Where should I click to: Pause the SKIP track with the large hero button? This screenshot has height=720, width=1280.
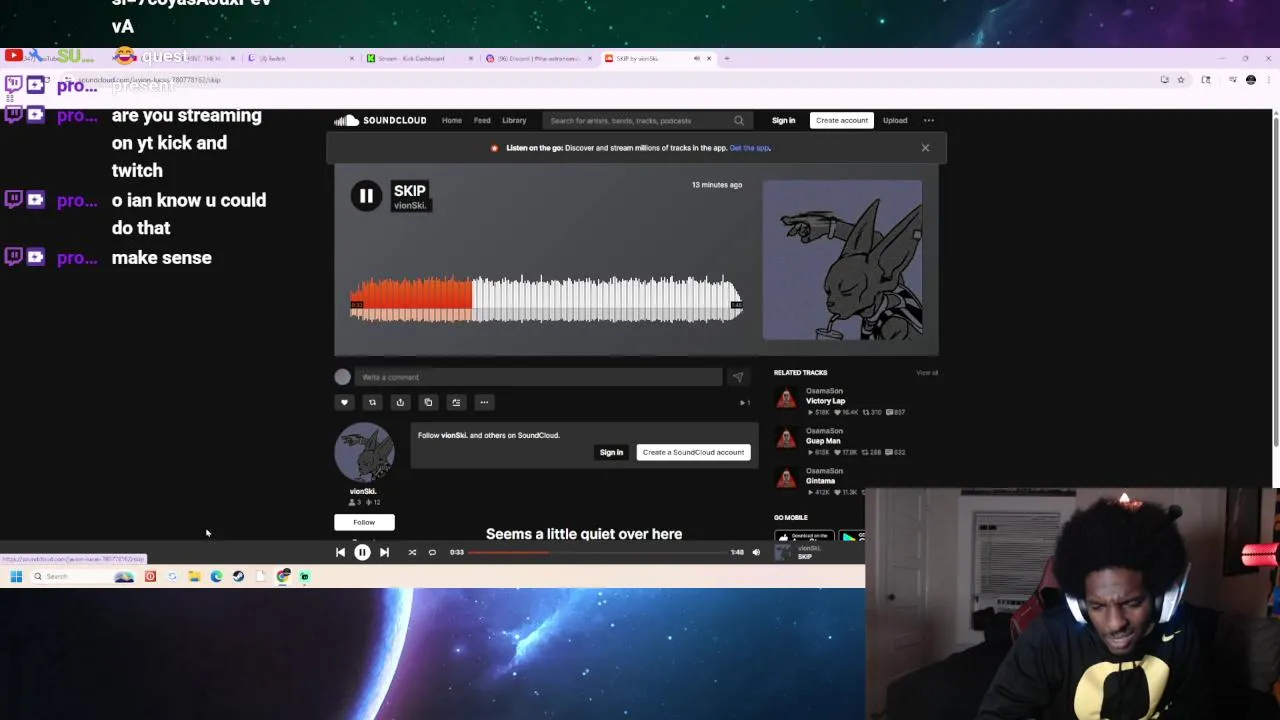(x=366, y=196)
